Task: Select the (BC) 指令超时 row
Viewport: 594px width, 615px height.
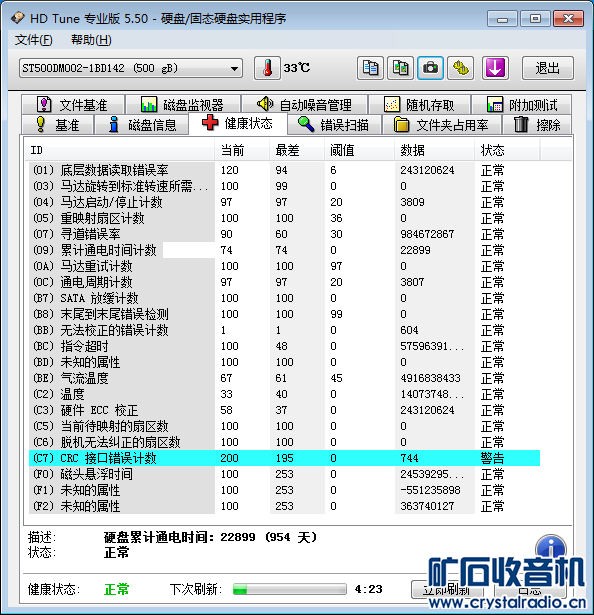Action: [x=284, y=346]
